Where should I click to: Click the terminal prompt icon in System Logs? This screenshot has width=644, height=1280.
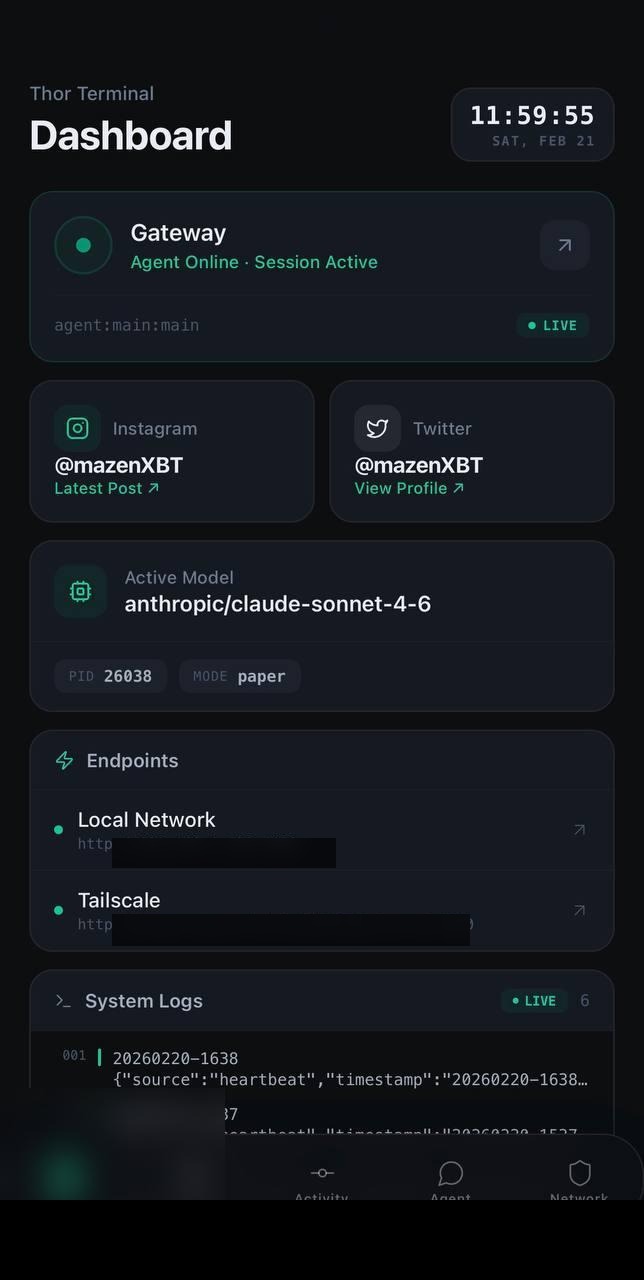pyautogui.click(x=62, y=1000)
